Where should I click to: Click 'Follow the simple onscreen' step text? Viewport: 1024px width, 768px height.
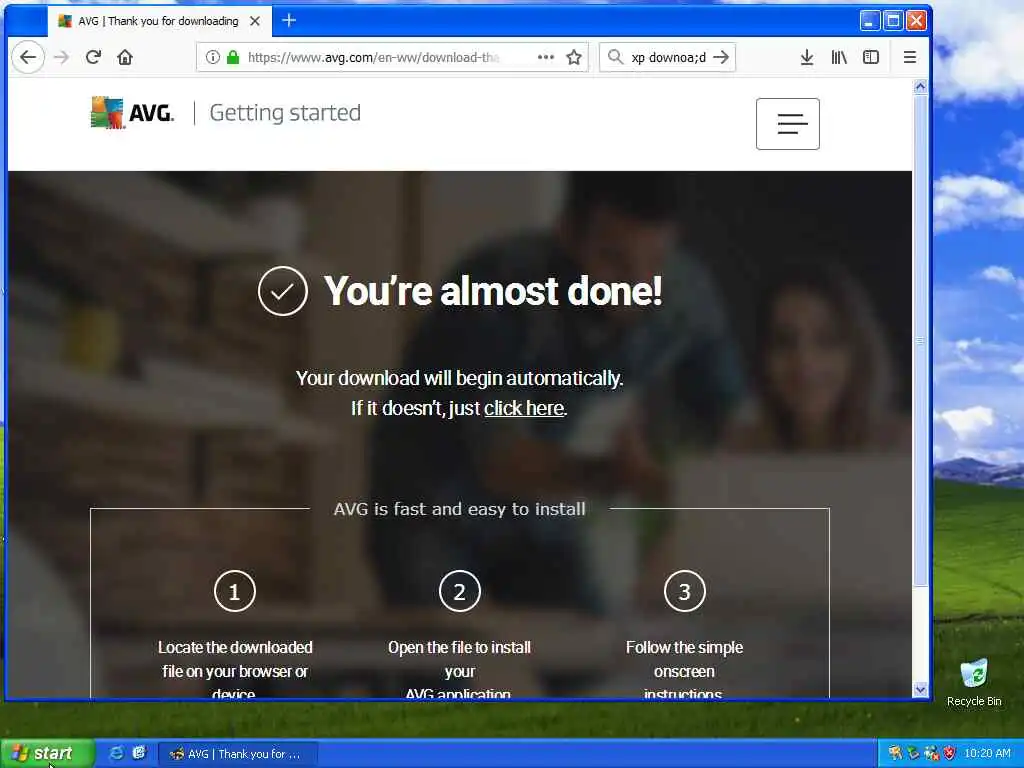(x=684, y=669)
